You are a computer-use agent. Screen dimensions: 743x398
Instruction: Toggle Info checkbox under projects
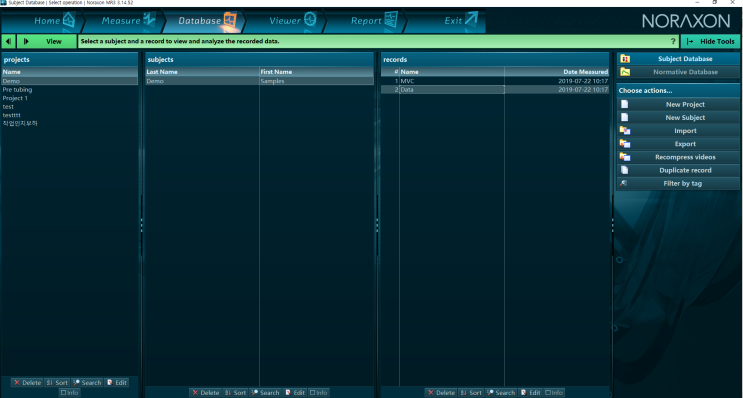pyautogui.click(x=70, y=392)
